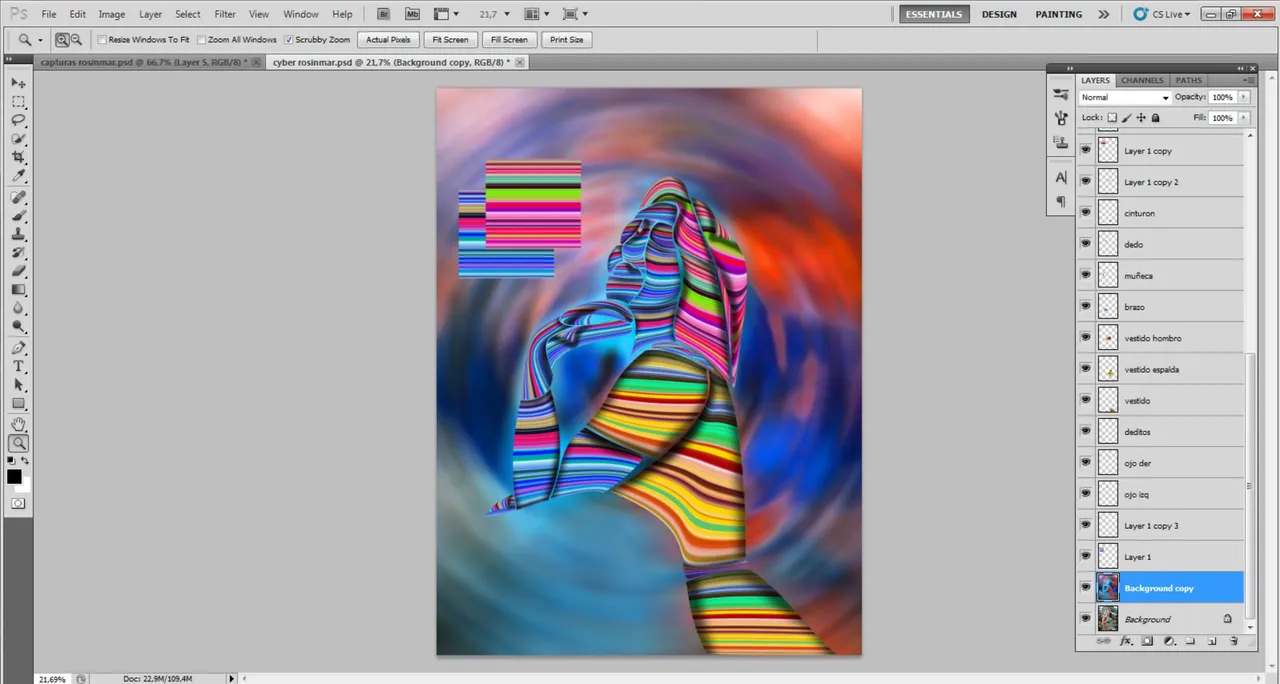Viewport: 1280px width, 684px height.
Task: Create a new layer group
Action: pyautogui.click(x=1191, y=640)
